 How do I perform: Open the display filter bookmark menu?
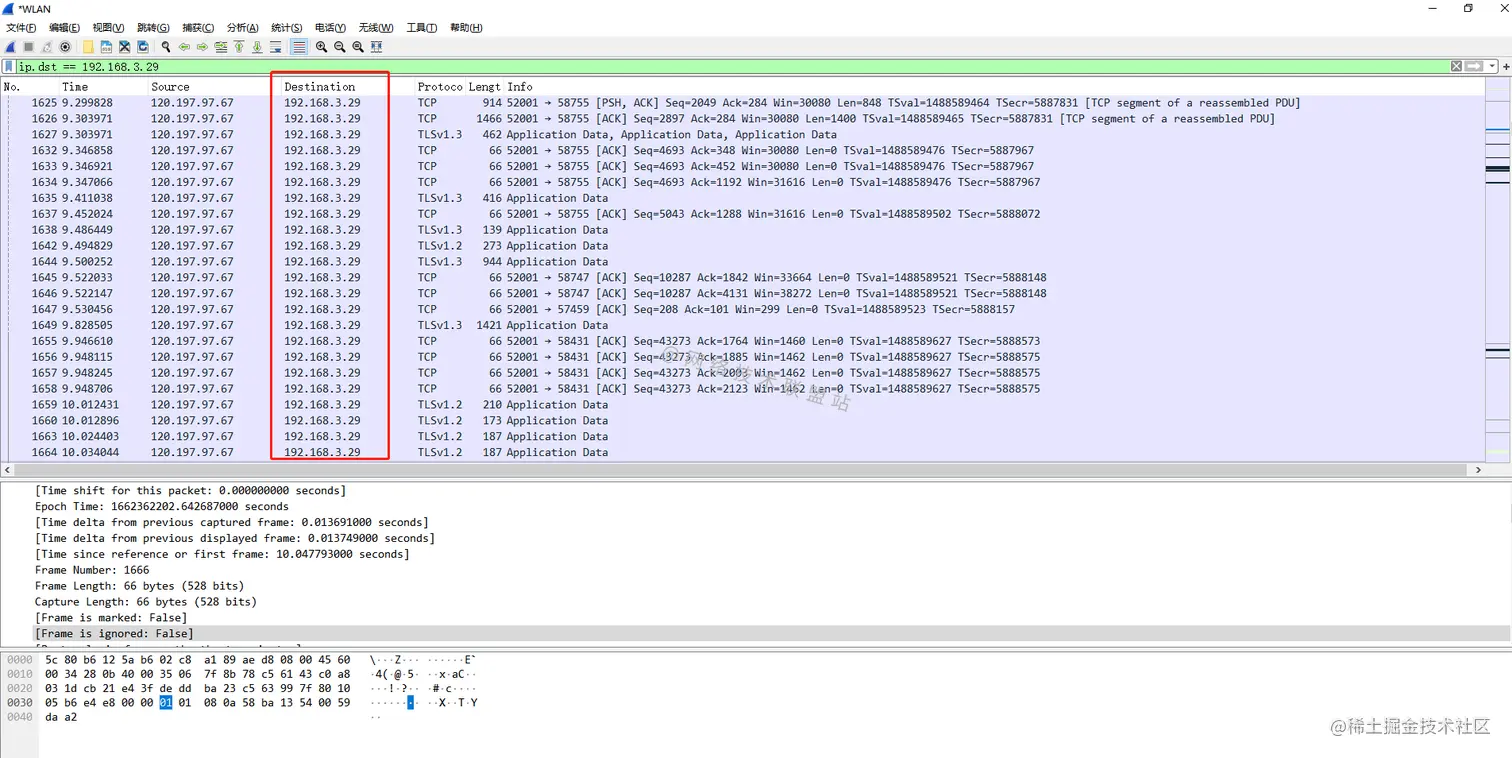(9, 66)
